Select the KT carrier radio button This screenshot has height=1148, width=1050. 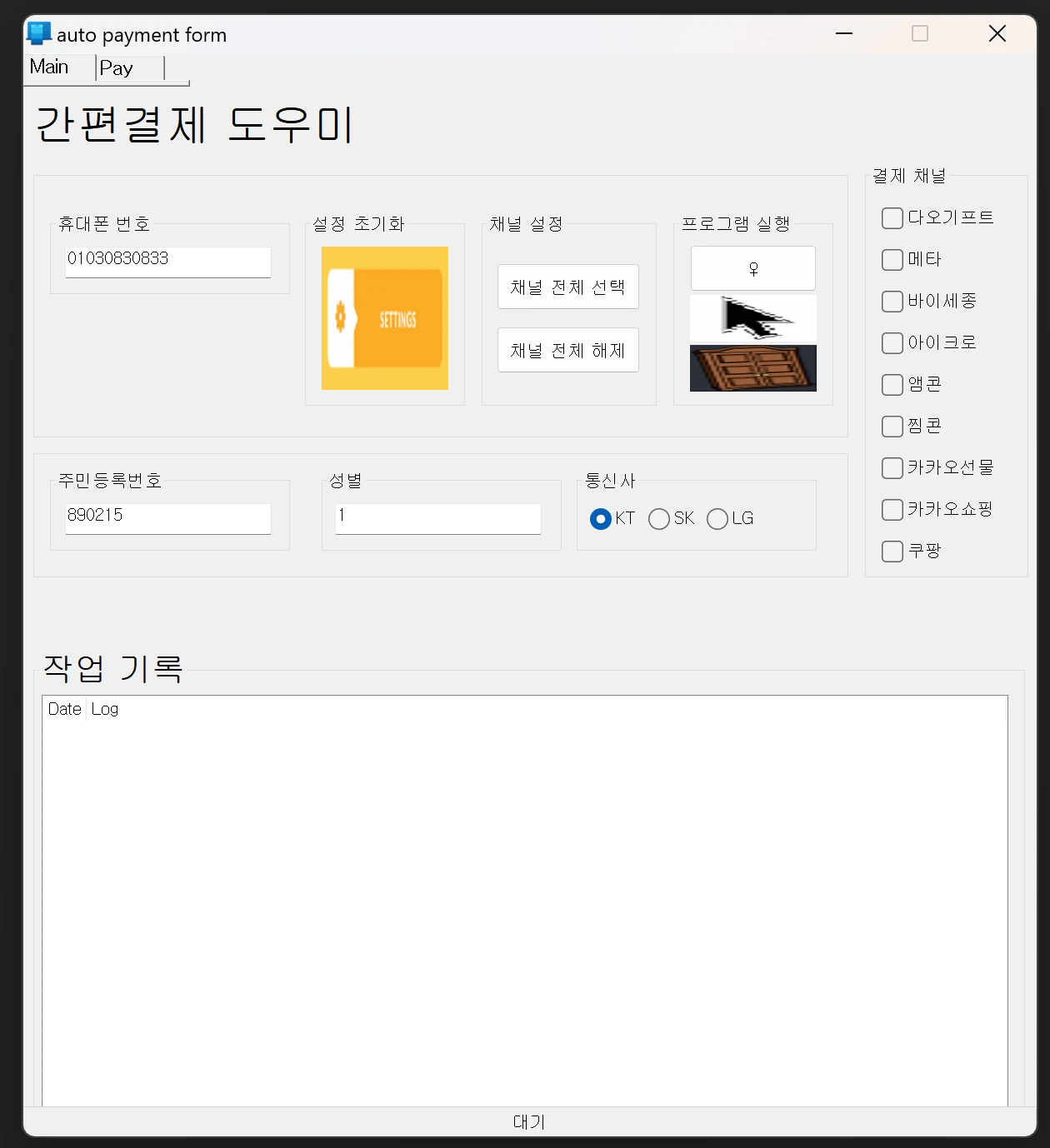click(x=600, y=518)
